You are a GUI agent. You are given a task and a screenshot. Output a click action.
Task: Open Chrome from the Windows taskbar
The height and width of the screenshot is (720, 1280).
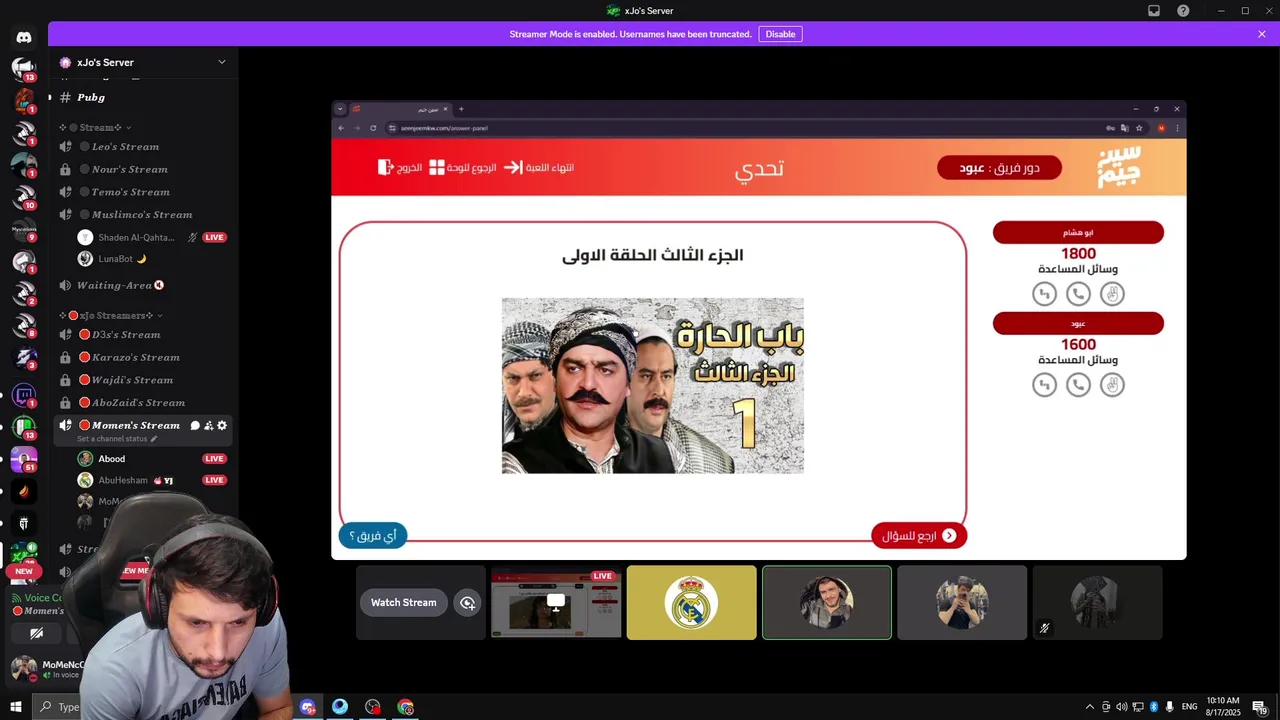coord(405,707)
